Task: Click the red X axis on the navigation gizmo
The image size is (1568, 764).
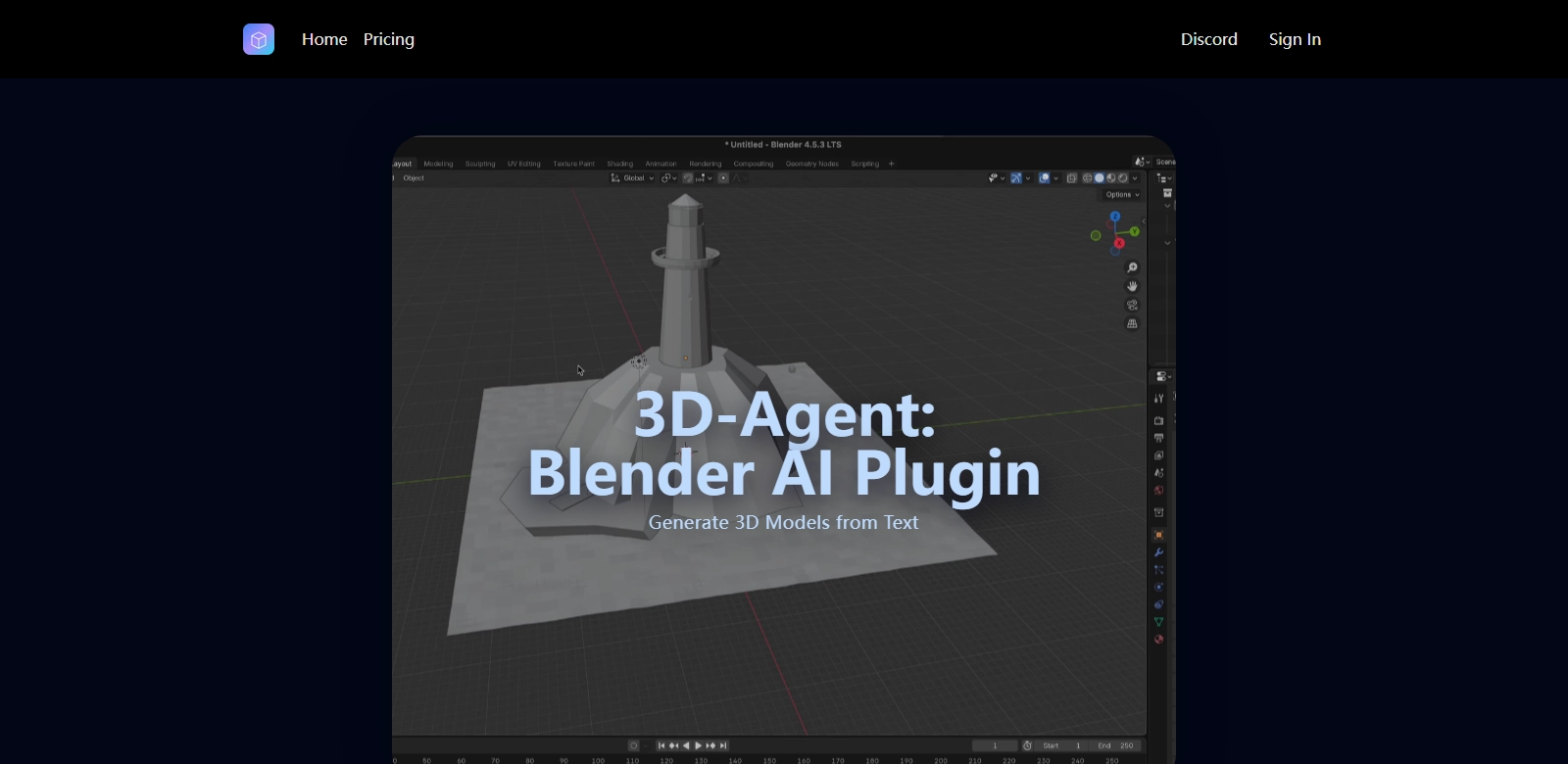Action: point(1119,243)
